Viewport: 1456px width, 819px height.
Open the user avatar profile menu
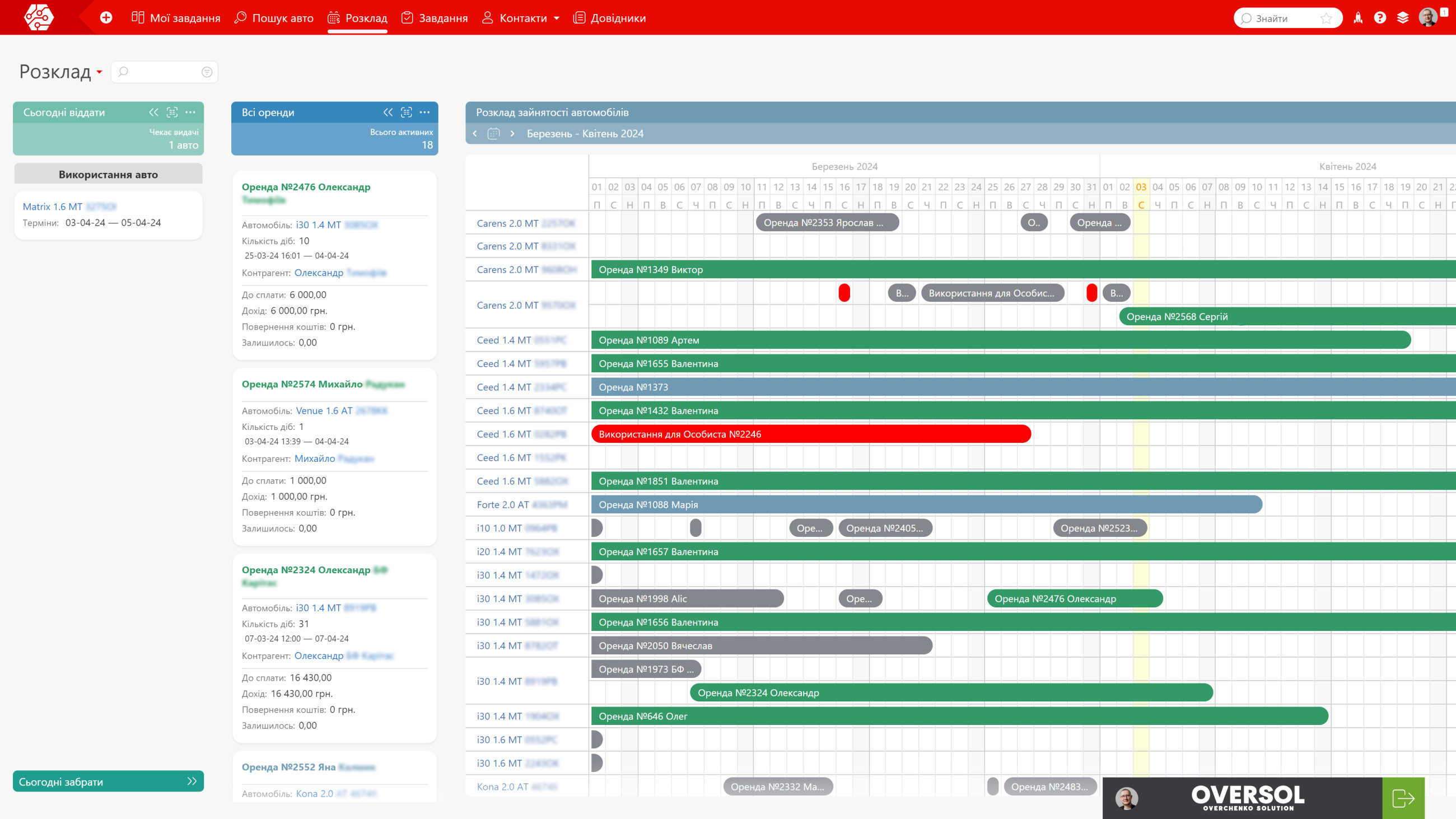(x=1428, y=17)
